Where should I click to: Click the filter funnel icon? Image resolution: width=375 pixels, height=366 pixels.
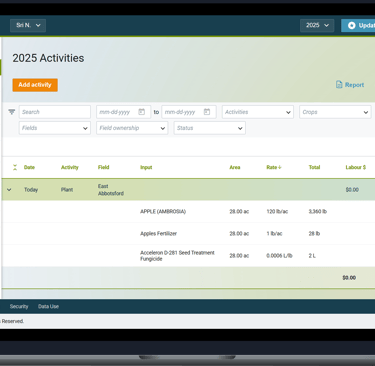(12, 112)
